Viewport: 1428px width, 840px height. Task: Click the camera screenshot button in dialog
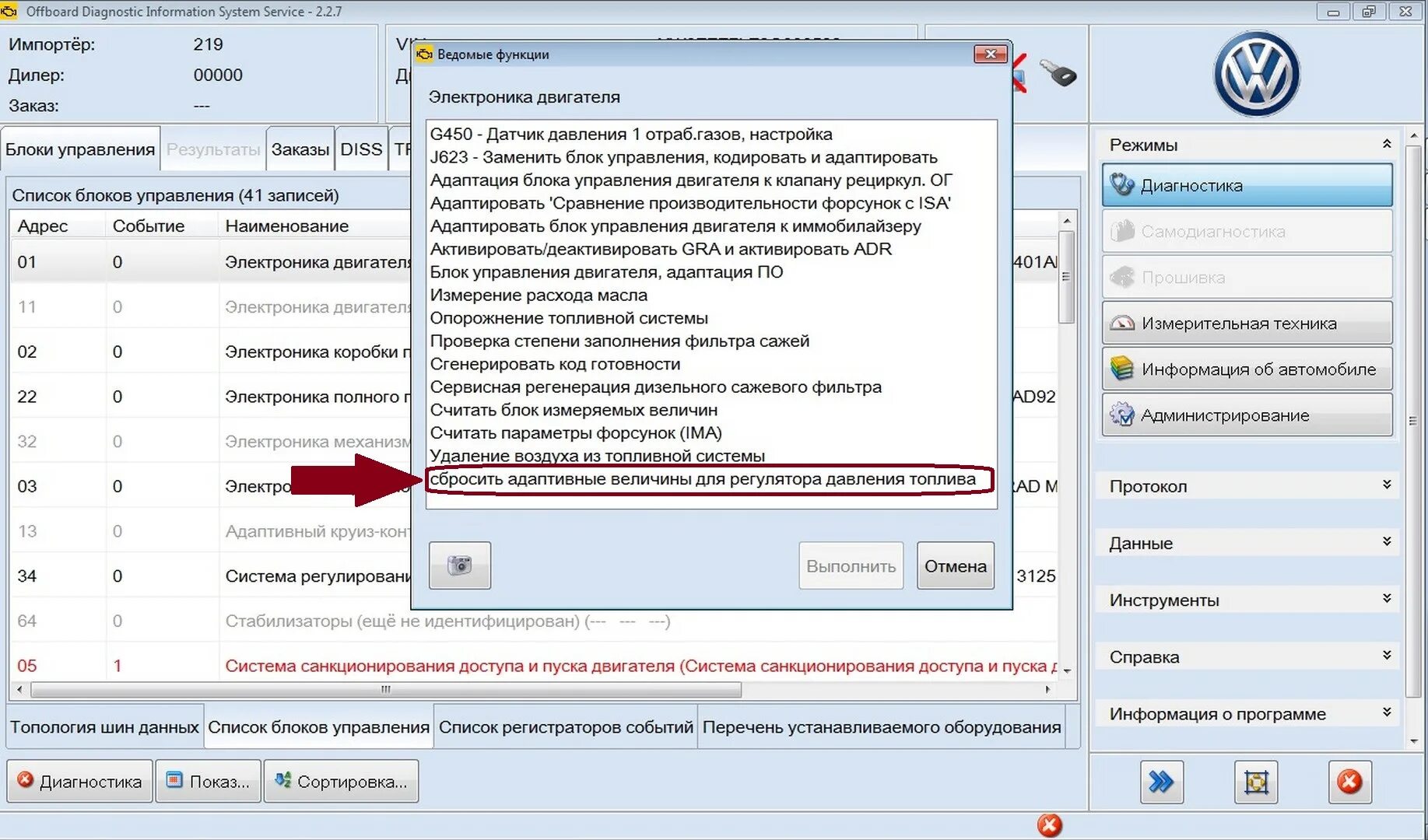pos(460,565)
